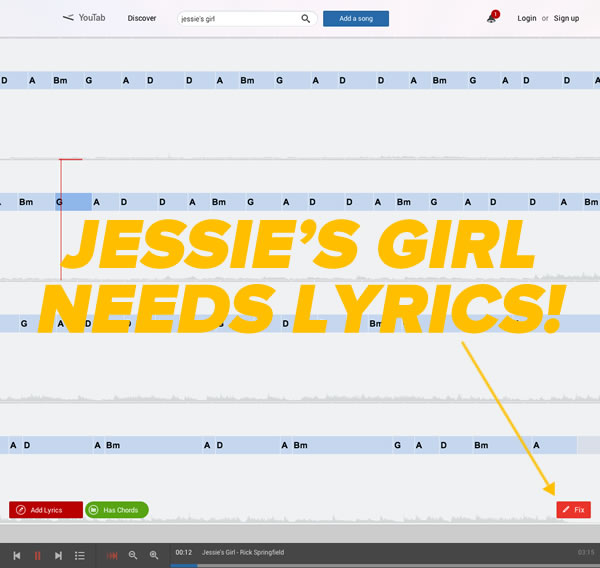Seek using the bottom progress bar
The image size is (600, 568).
coord(300,566)
